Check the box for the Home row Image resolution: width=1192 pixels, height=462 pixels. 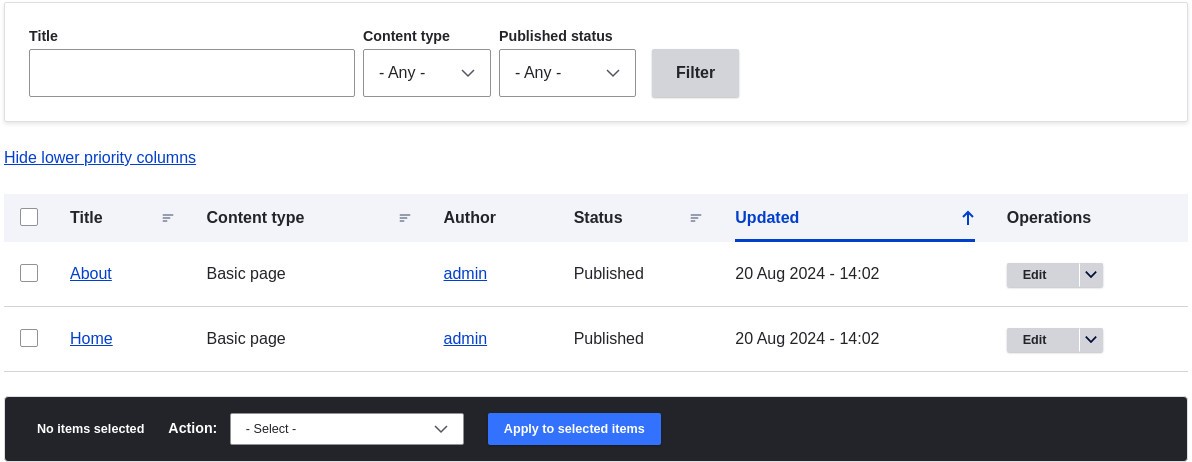(x=29, y=338)
